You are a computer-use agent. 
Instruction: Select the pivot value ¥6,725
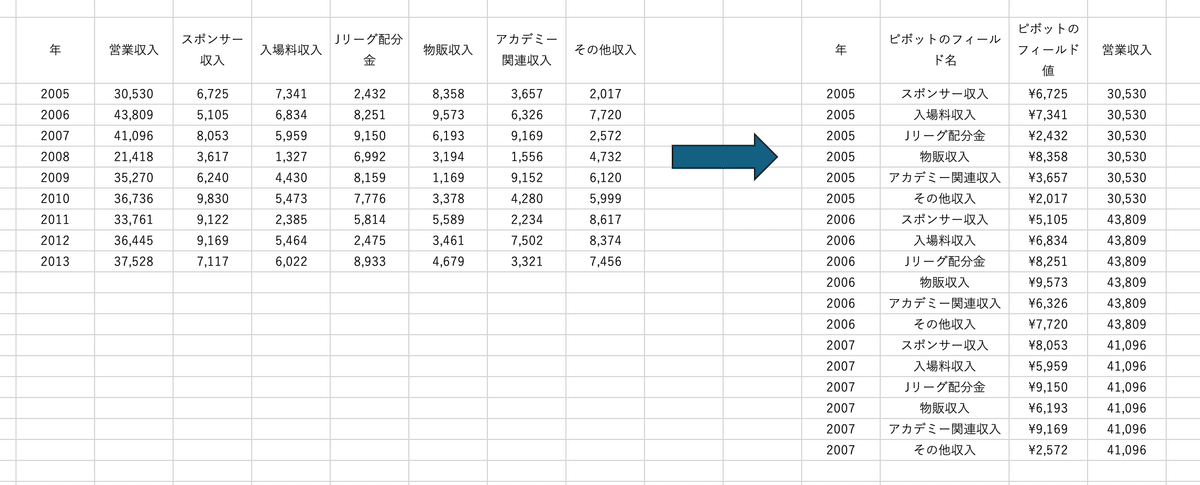pyautogui.click(x=1047, y=94)
